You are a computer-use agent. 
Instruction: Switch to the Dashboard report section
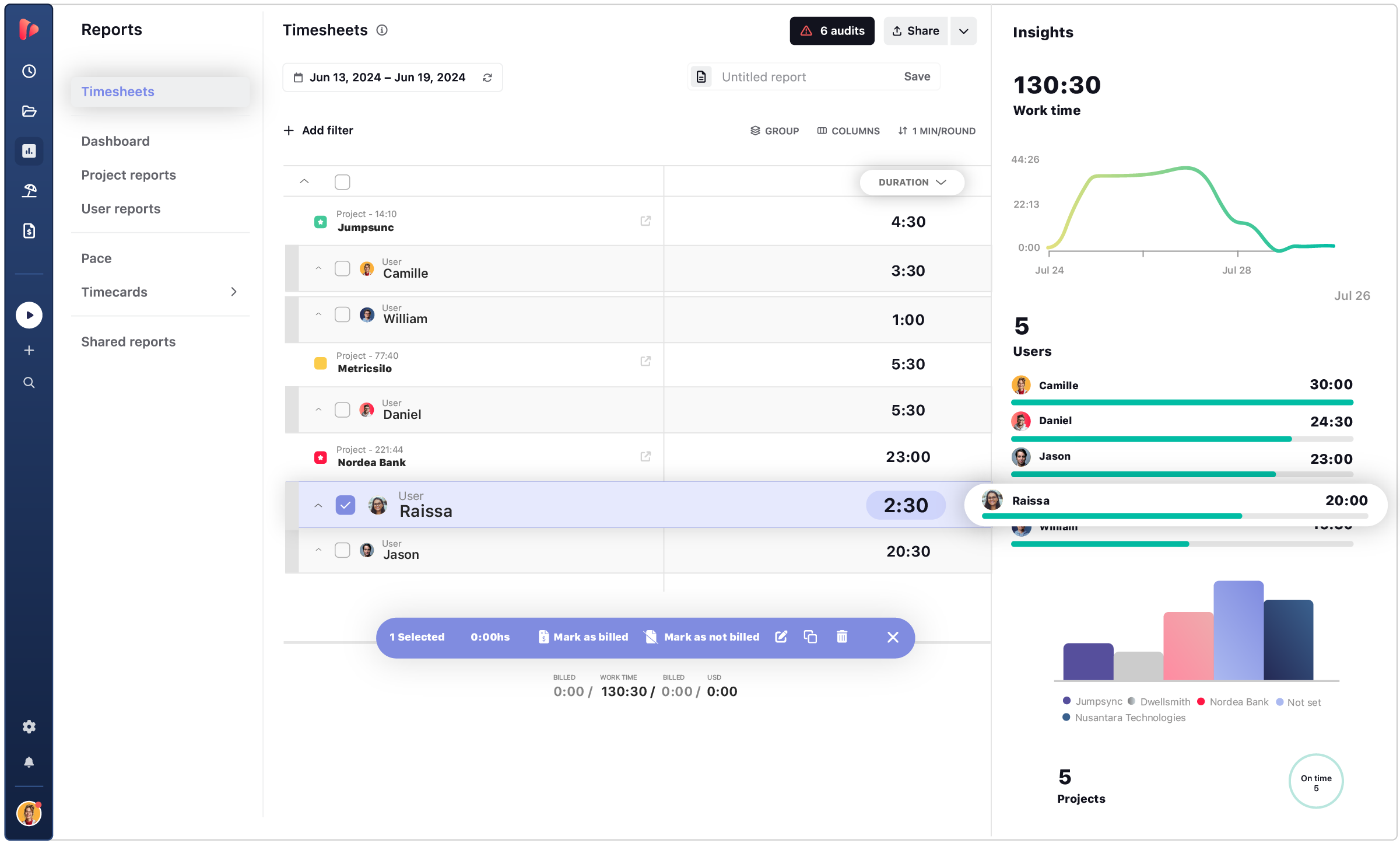coord(115,141)
